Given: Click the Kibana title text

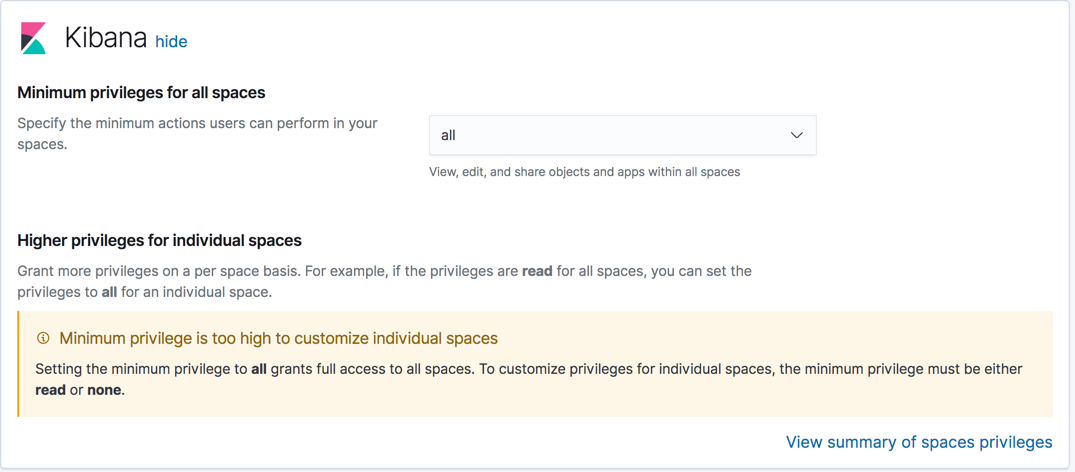Looking at the screenshot, I should (x=105, y=38).
